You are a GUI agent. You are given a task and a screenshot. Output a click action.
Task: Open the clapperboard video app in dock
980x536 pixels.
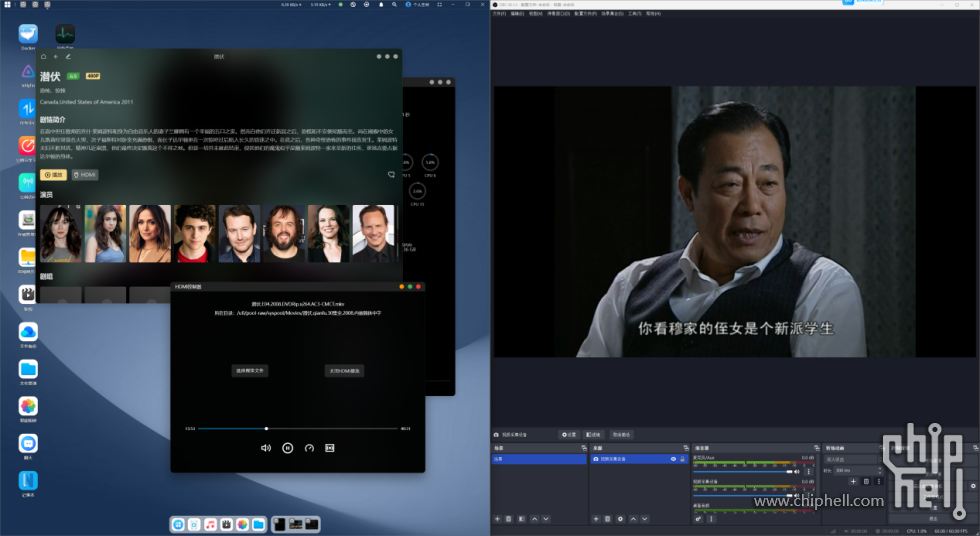click(226, 524)
